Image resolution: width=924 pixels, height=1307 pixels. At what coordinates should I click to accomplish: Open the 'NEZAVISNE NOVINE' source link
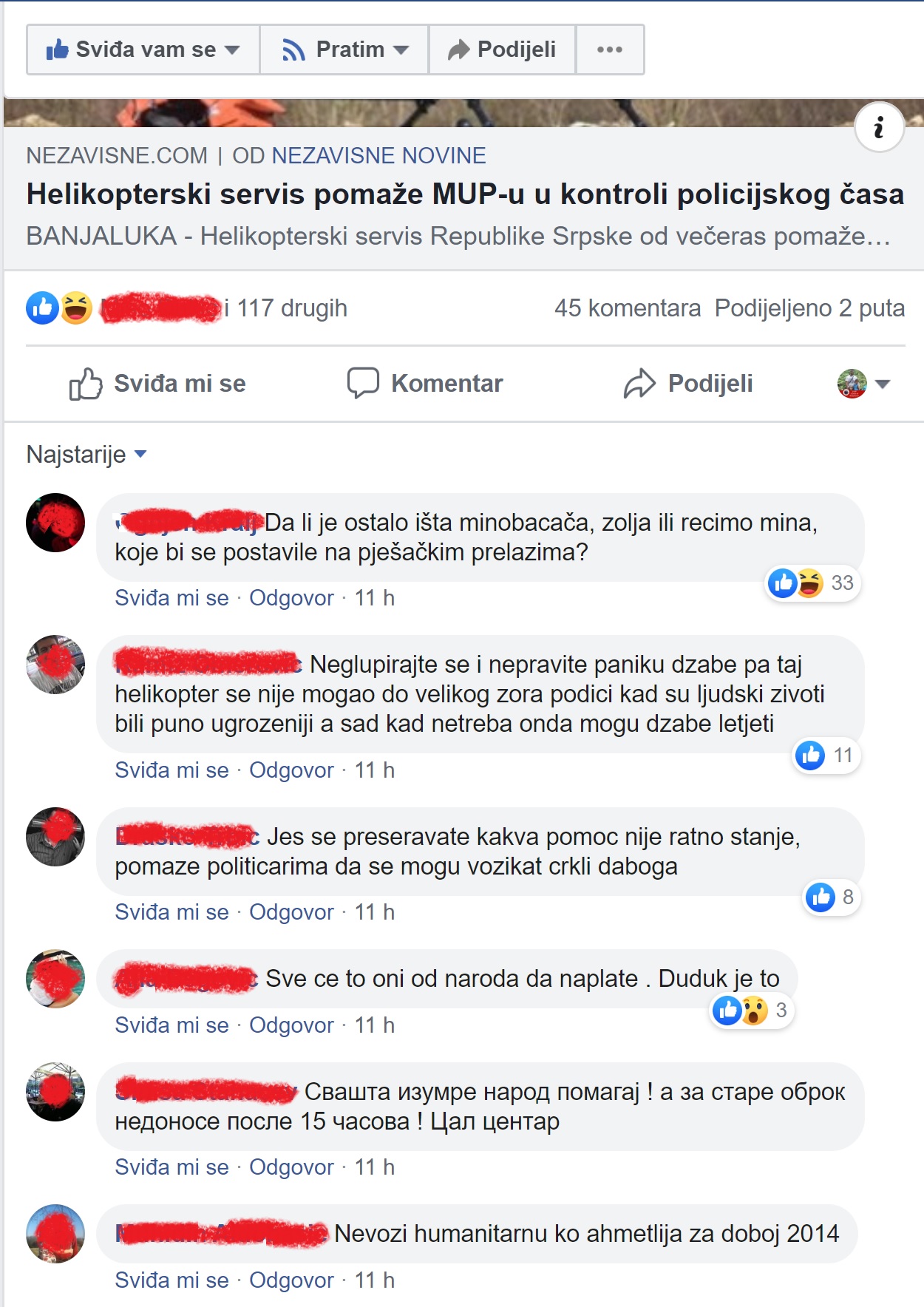click(x=378, y=156)
